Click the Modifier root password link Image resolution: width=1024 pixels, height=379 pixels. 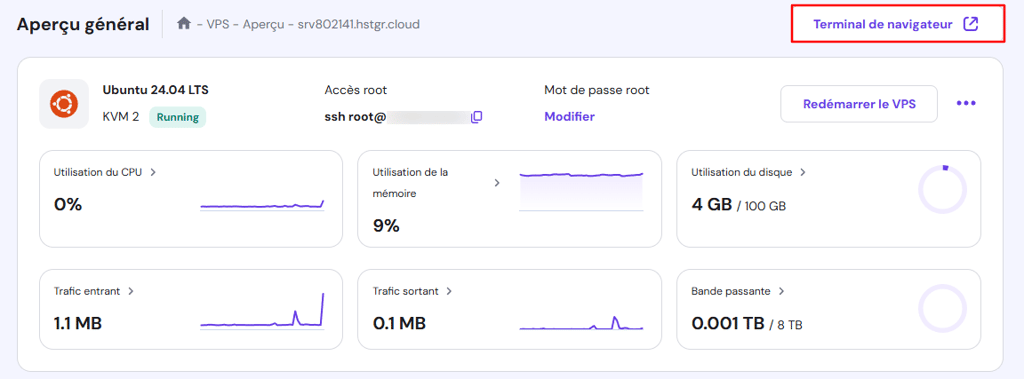click(x=569, y=117)
